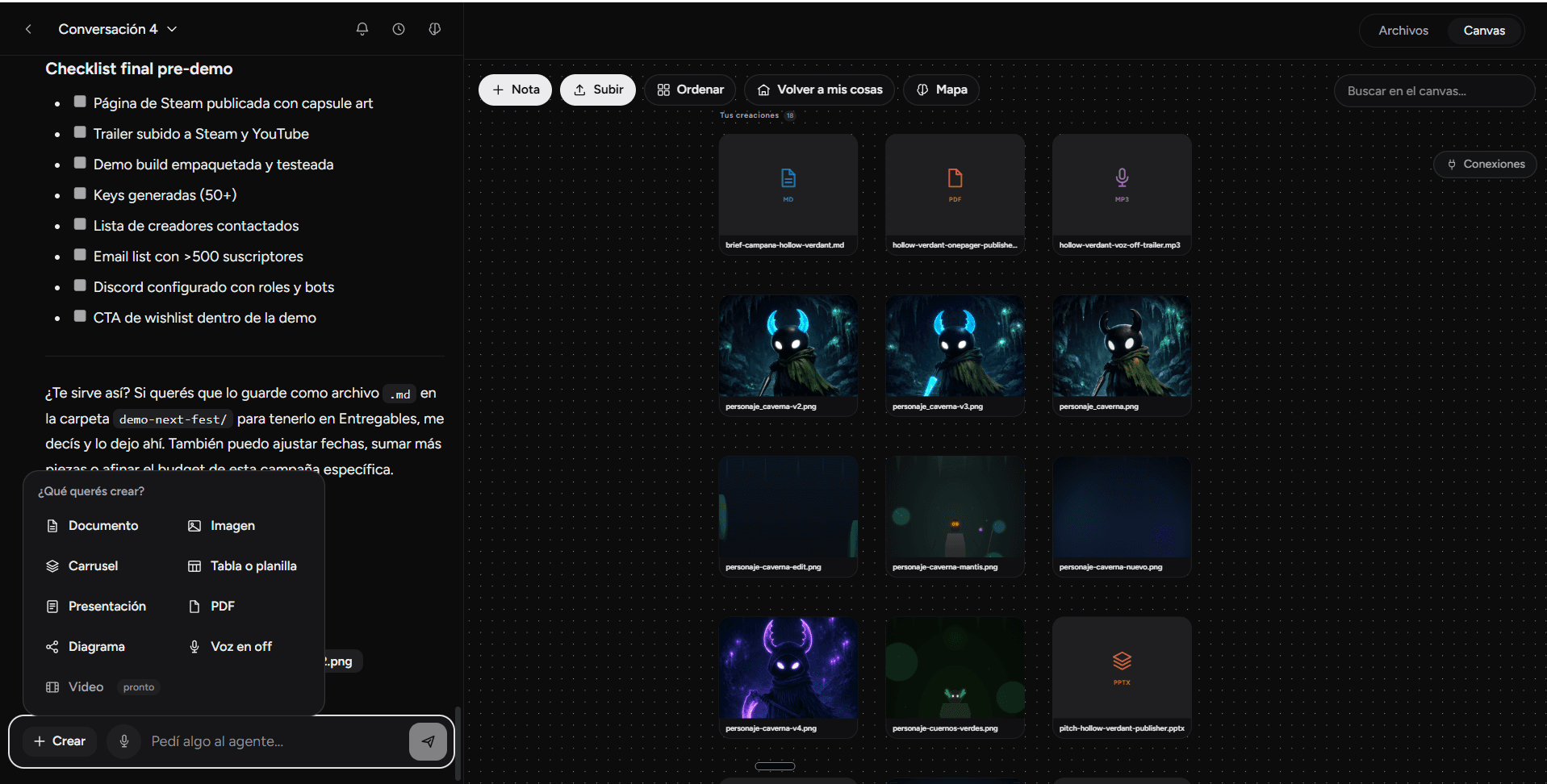Open the notifications bell icon
Screen dimensions: 1547x784
[x=362, y=29]
